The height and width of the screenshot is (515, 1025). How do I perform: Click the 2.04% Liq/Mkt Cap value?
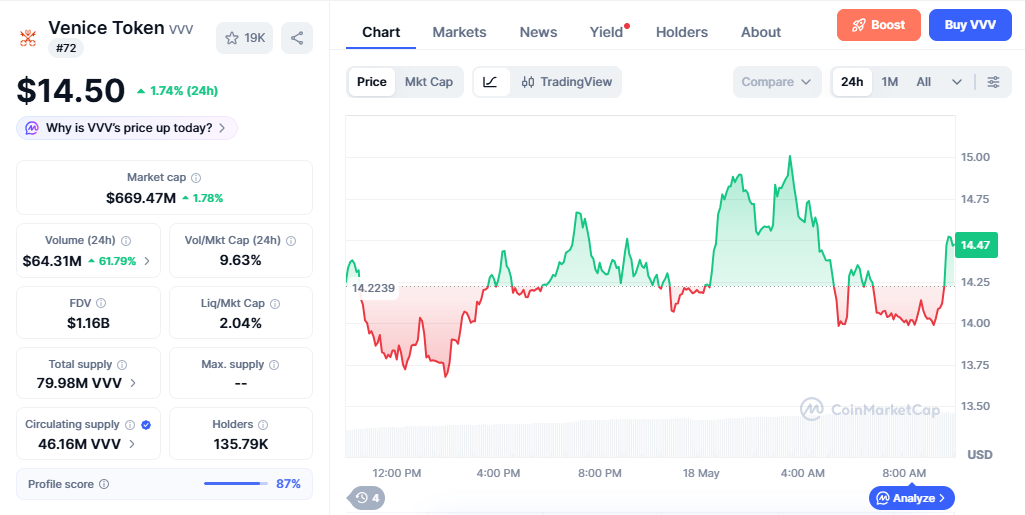click(x=241, y=322)
